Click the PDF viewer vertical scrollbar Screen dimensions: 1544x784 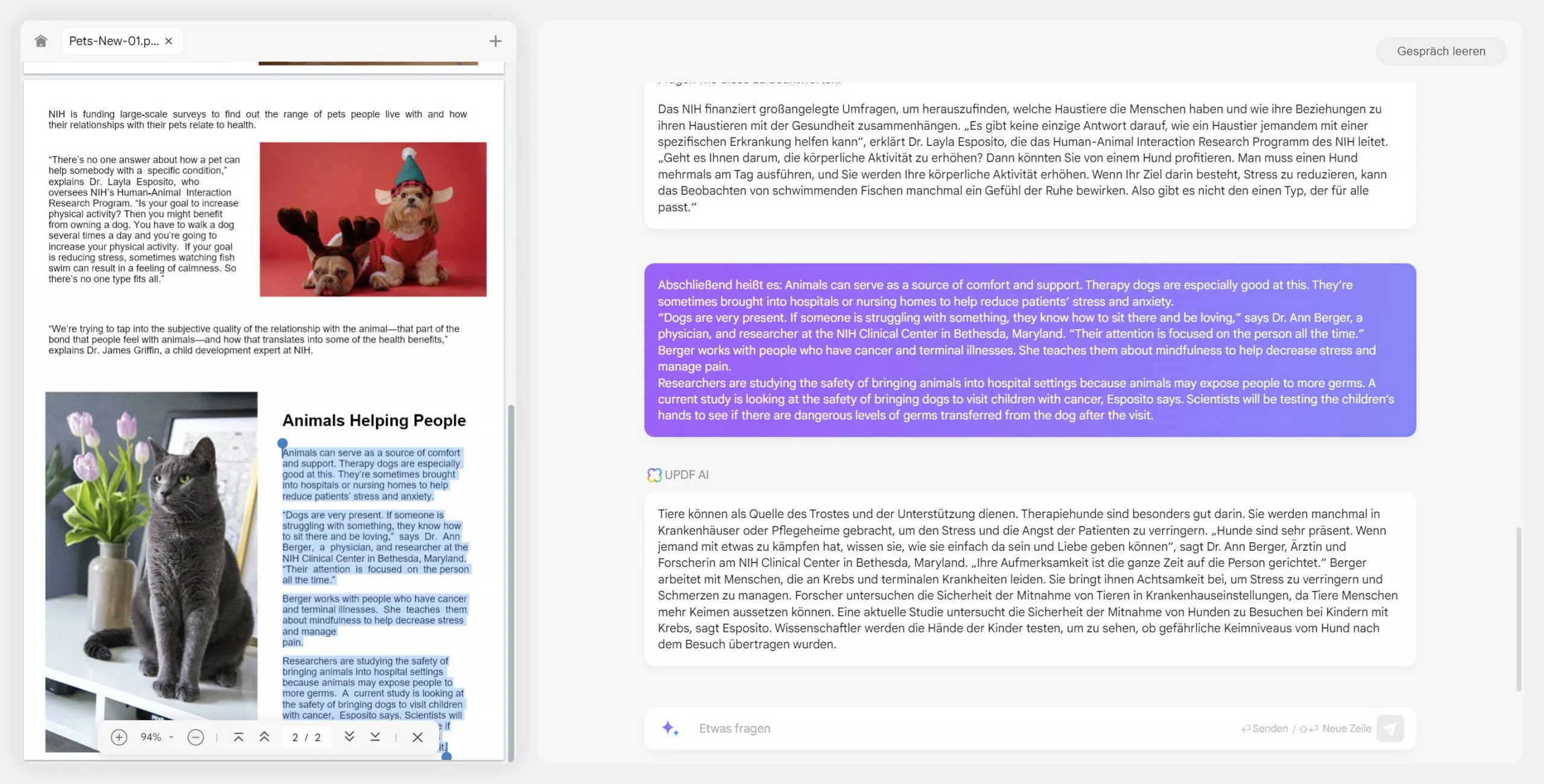(511, 579)
